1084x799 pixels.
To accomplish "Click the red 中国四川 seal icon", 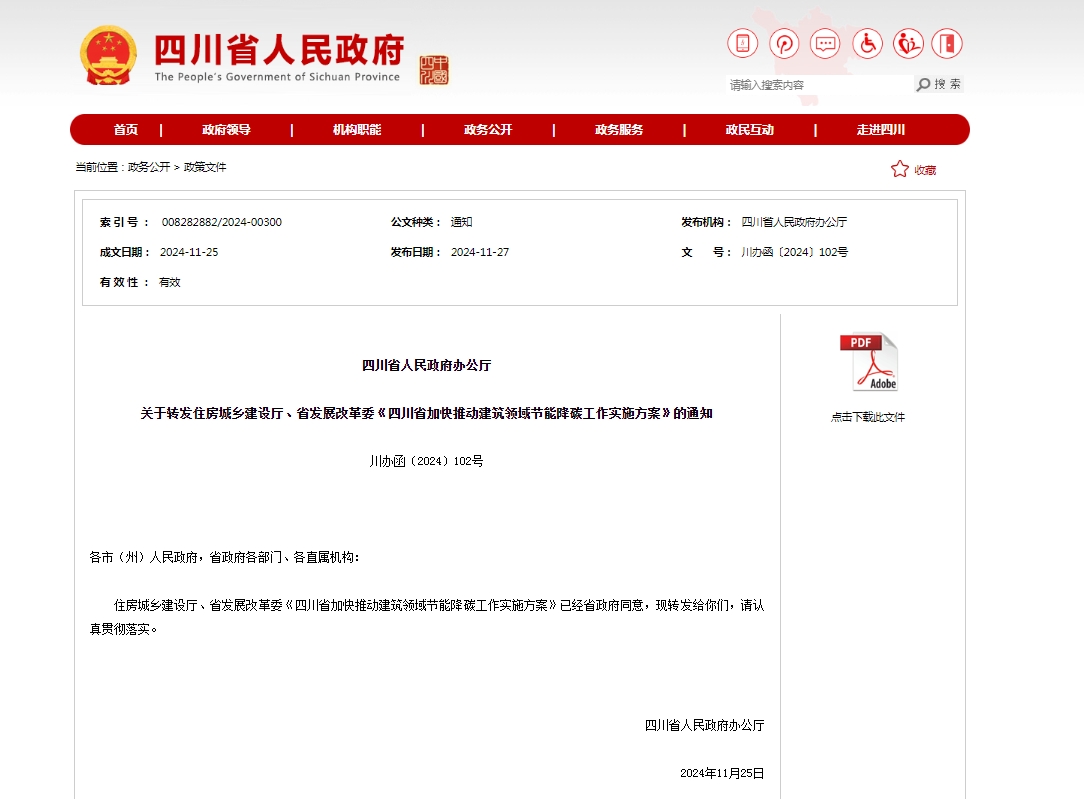I will [434, 70].
